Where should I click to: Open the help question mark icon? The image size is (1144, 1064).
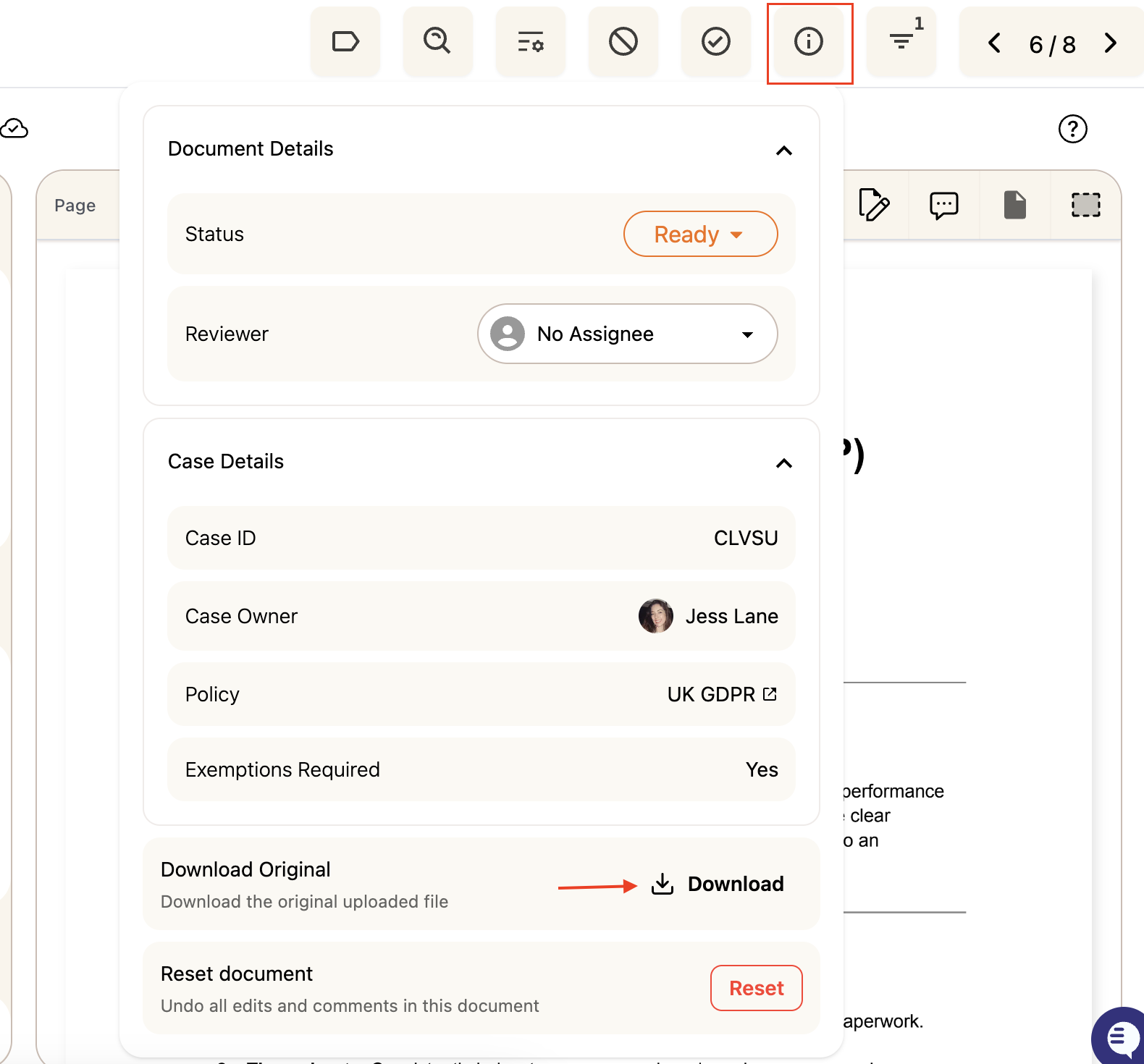[x=1073, y=129]
